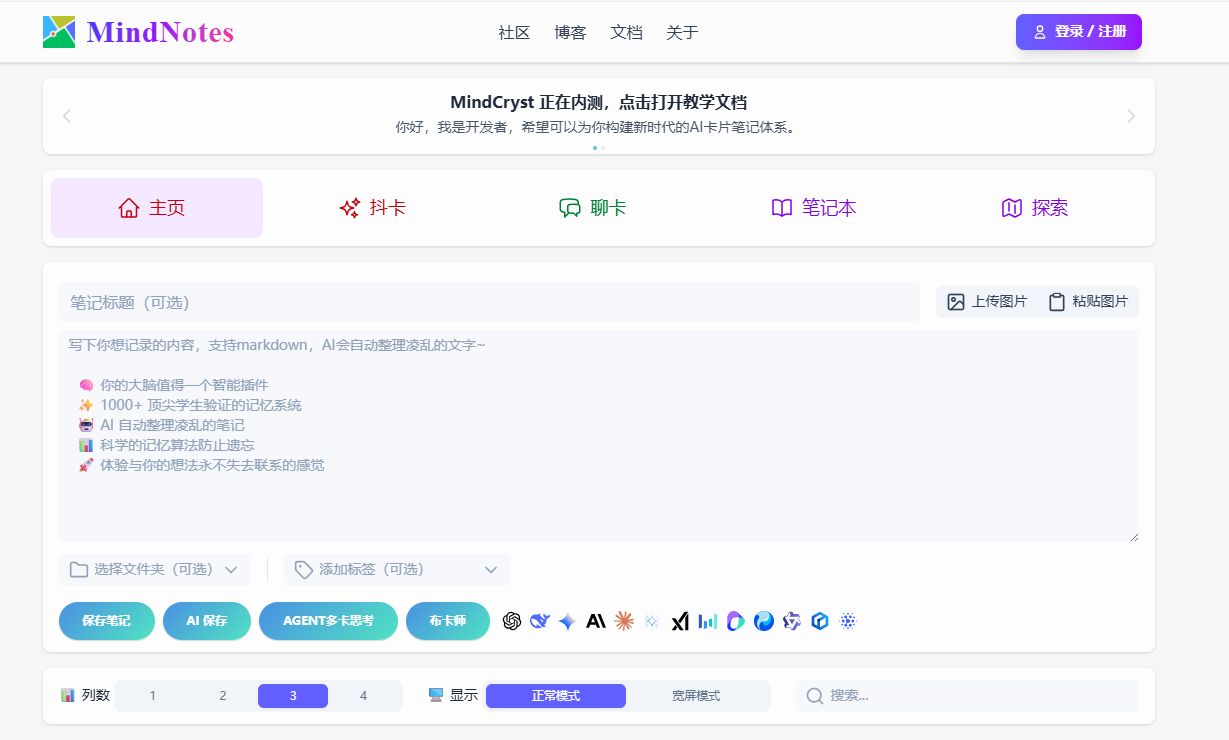
Task: Select the Claude orange starburst icon
Action: (x=624, y=621)
